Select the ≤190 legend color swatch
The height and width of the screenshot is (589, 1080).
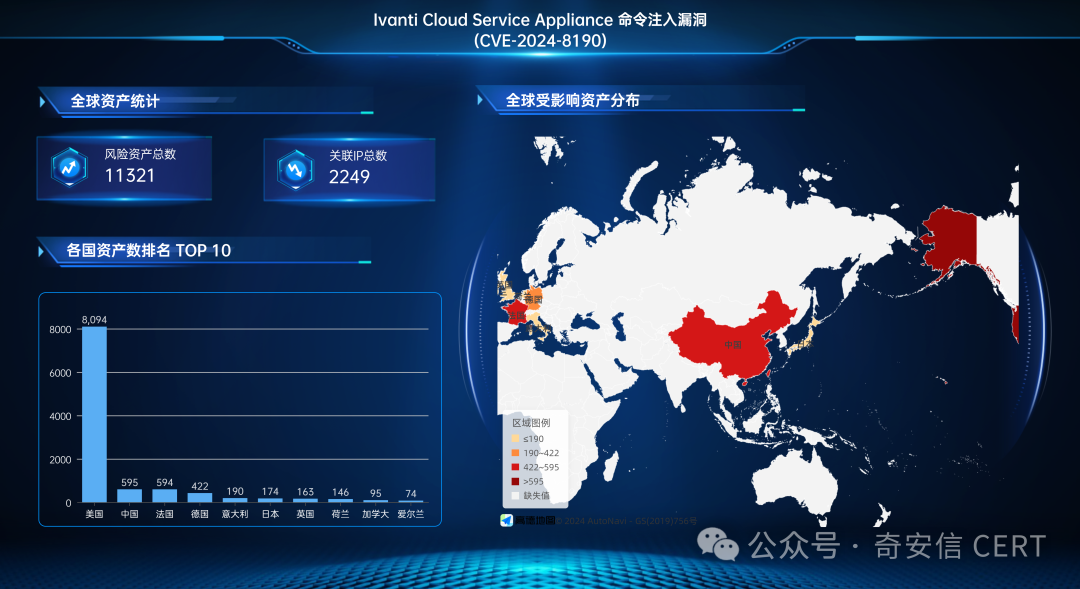point(515,438)
